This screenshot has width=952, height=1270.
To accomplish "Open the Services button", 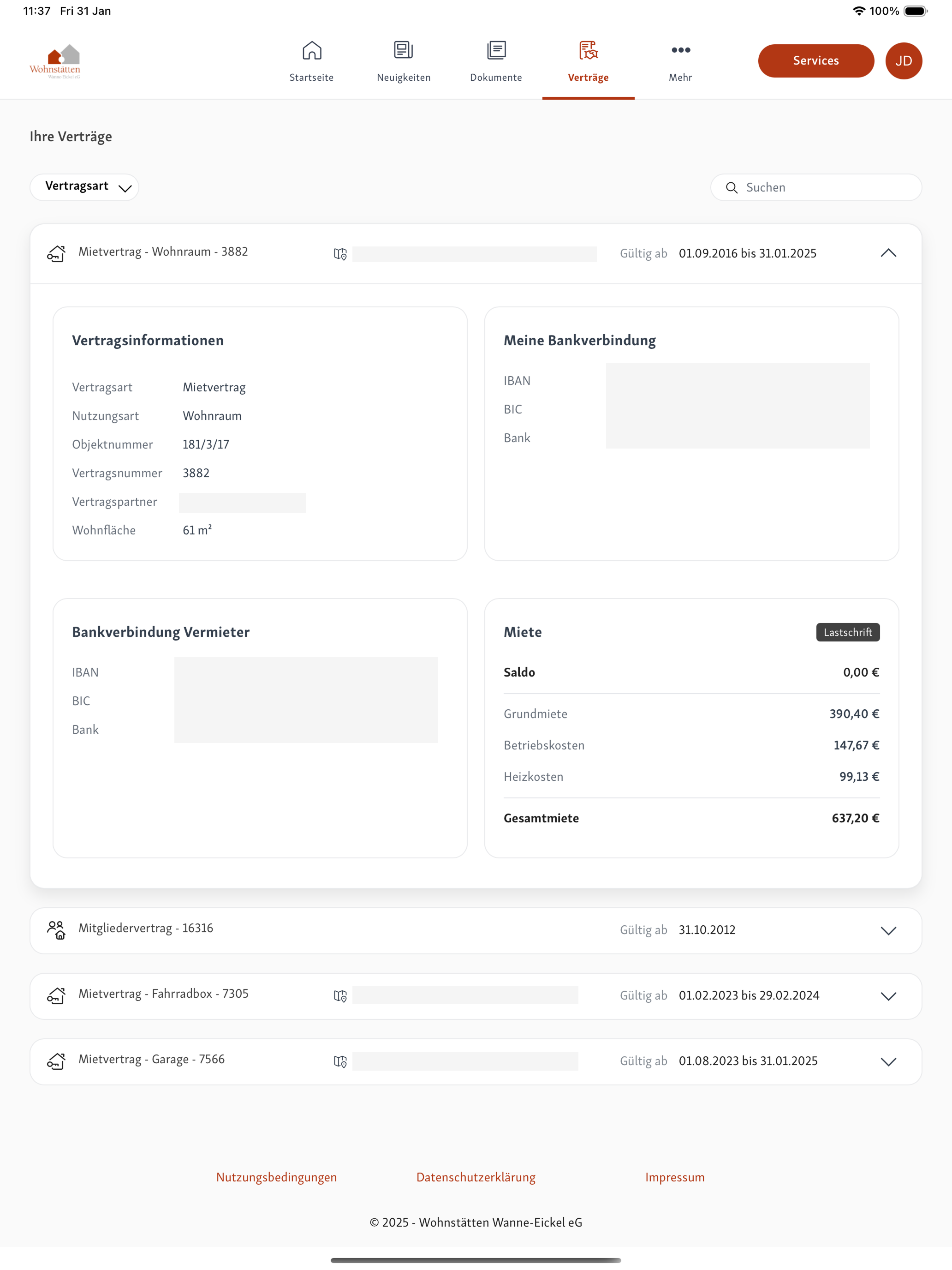I will [815, 61].
